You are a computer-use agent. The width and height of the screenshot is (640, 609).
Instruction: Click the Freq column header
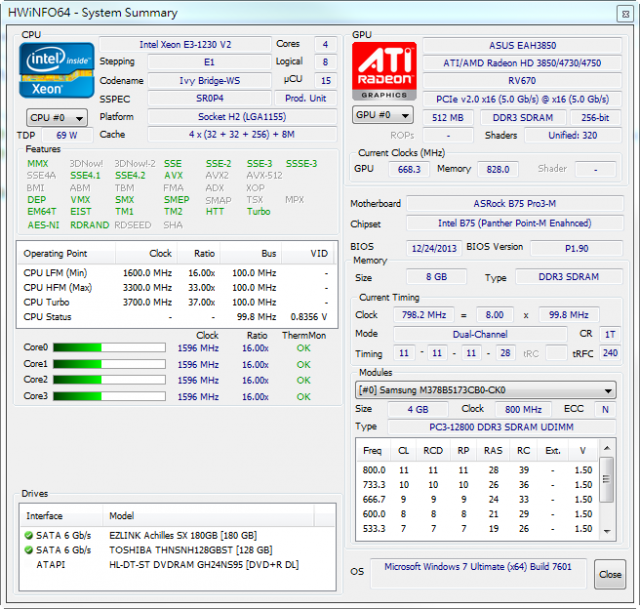tap(373, 451)
